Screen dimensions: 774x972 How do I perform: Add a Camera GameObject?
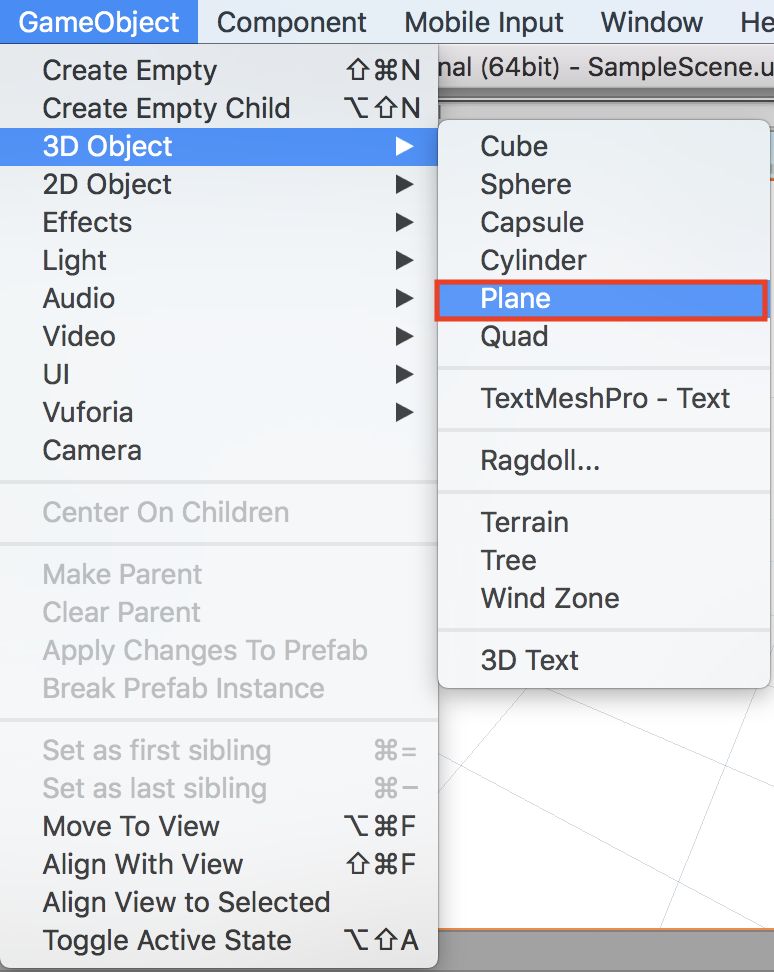[92, 451]
